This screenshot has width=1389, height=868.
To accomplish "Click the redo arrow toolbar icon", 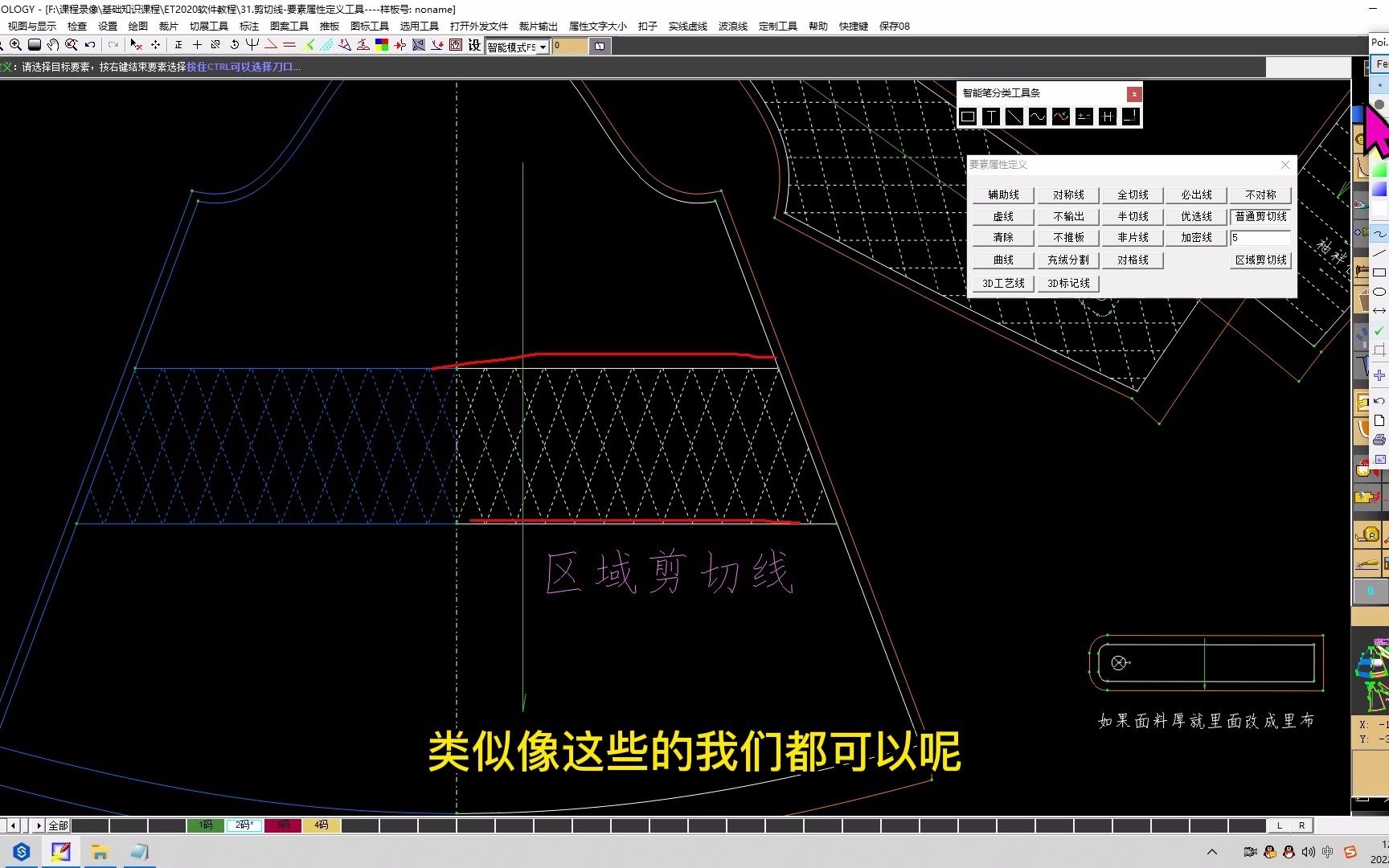I will (113, 45).
